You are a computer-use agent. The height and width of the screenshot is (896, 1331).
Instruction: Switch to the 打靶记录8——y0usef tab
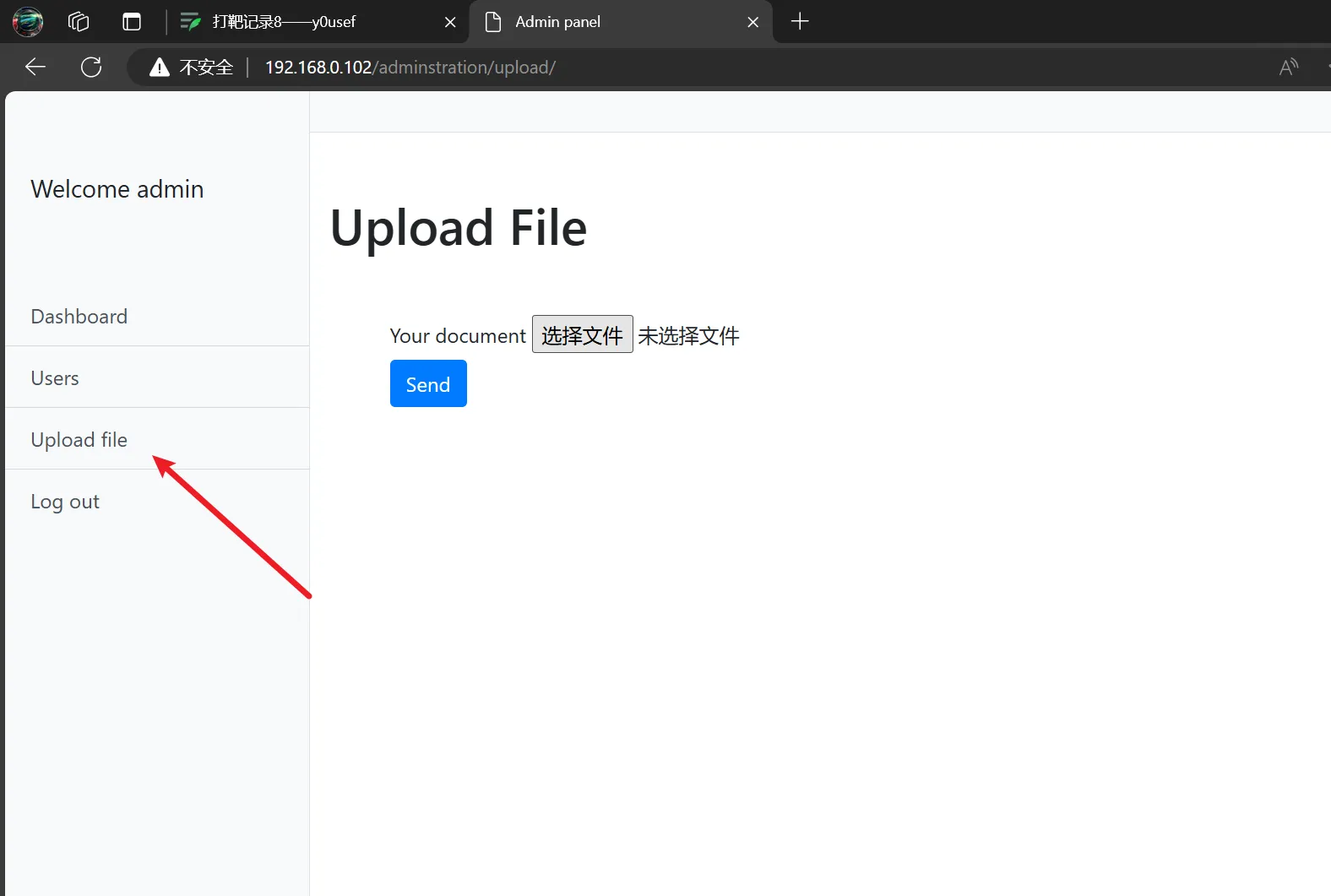point(284,22)
